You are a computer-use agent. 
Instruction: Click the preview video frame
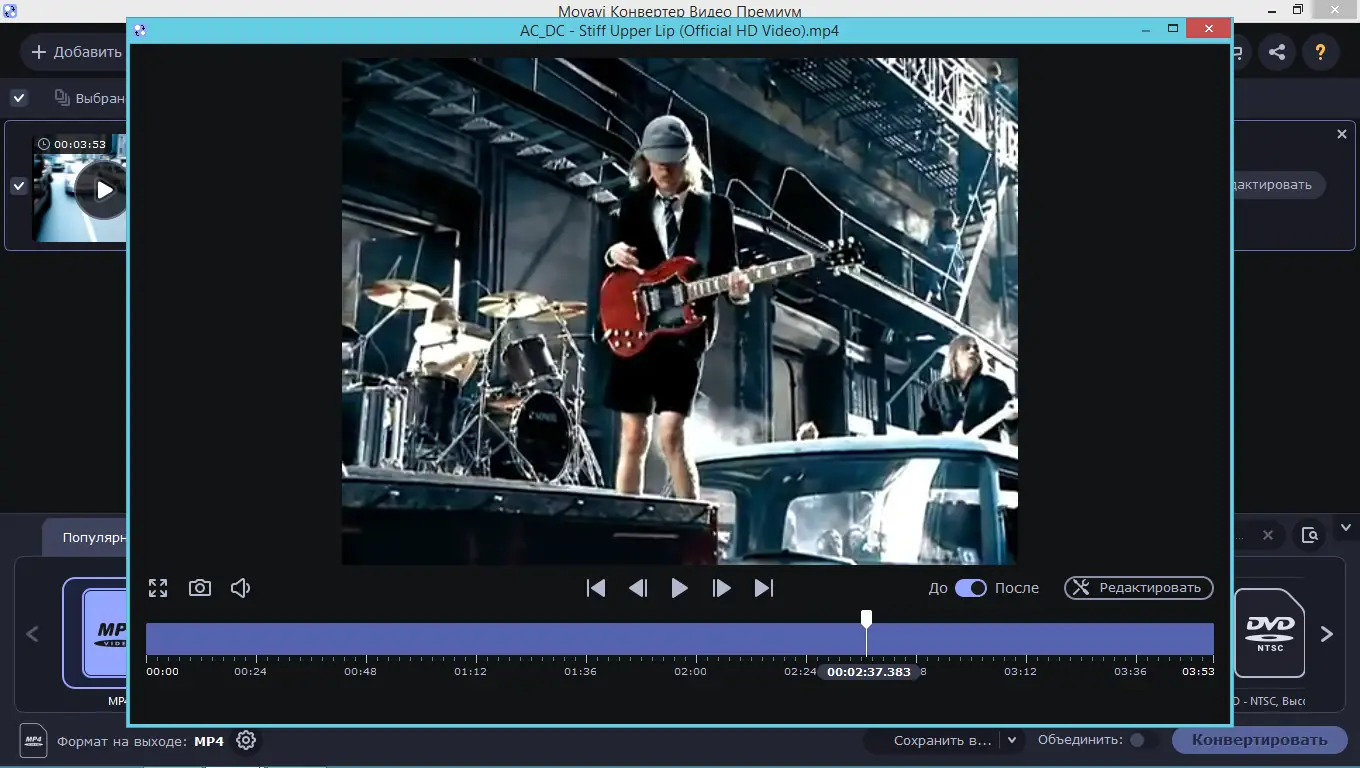(680, 311)
